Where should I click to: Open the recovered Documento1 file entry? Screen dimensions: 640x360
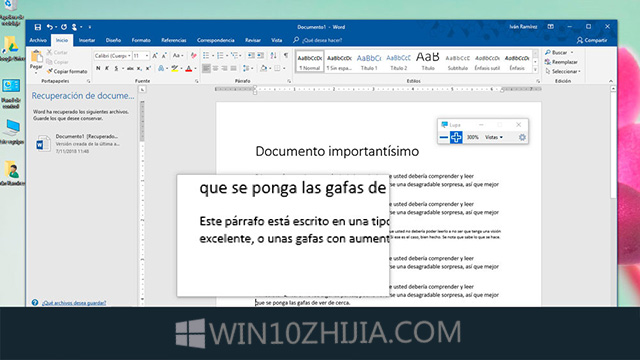point(82,143)
